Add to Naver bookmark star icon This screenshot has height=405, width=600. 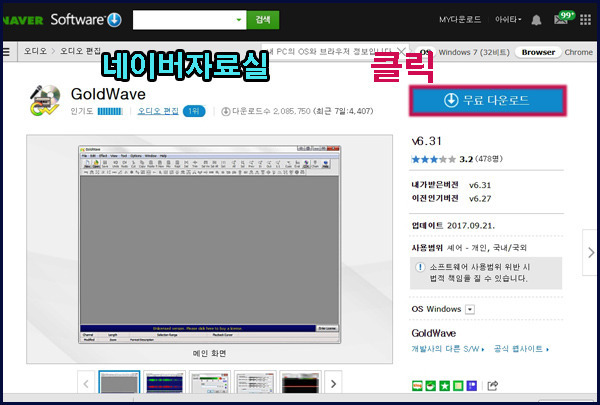click(x=445, y=385)
